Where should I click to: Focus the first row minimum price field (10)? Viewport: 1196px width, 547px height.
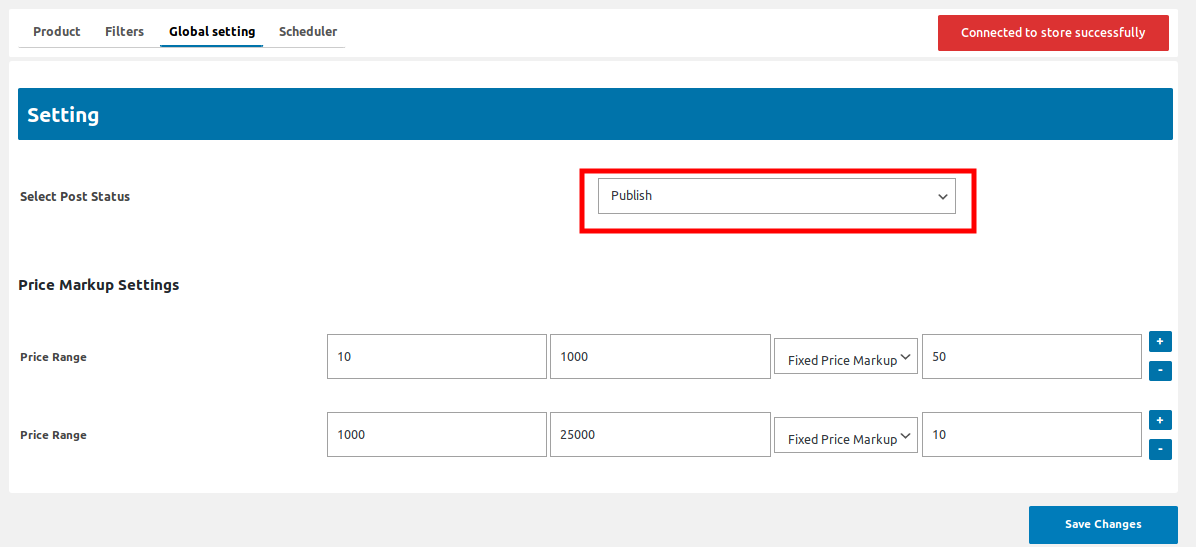436,357
